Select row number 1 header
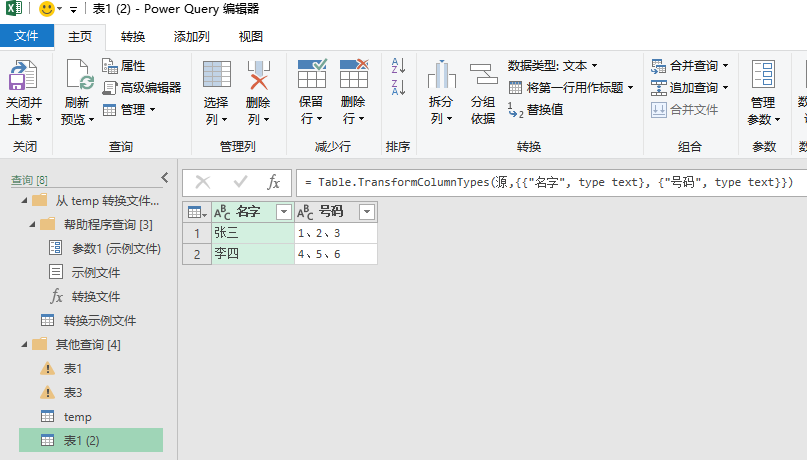807x460 pixels. click(x=197, y=233)
